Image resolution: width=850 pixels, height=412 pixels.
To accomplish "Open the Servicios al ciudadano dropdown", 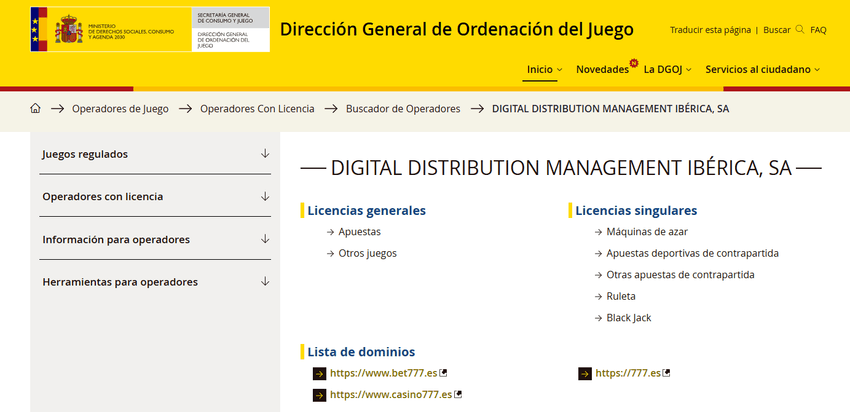I will click(x=763, y=69).
